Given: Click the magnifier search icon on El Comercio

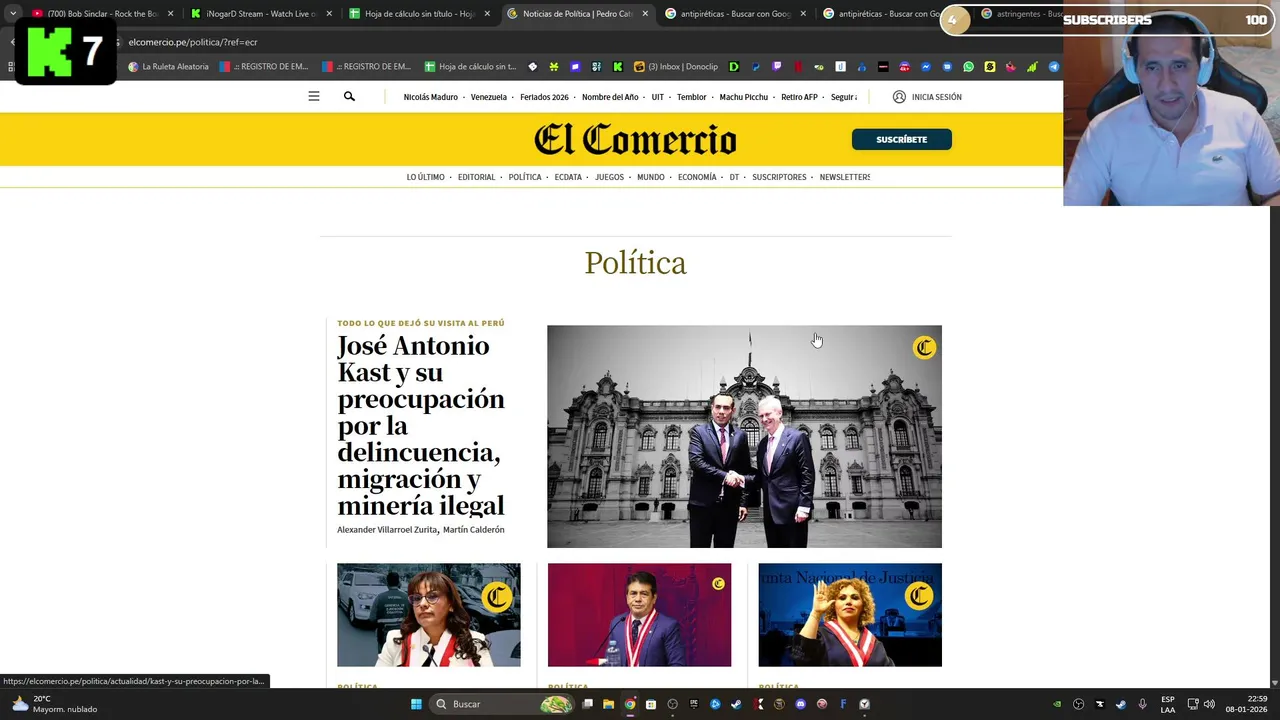Looking at the screenshot, I should (349, 97).
